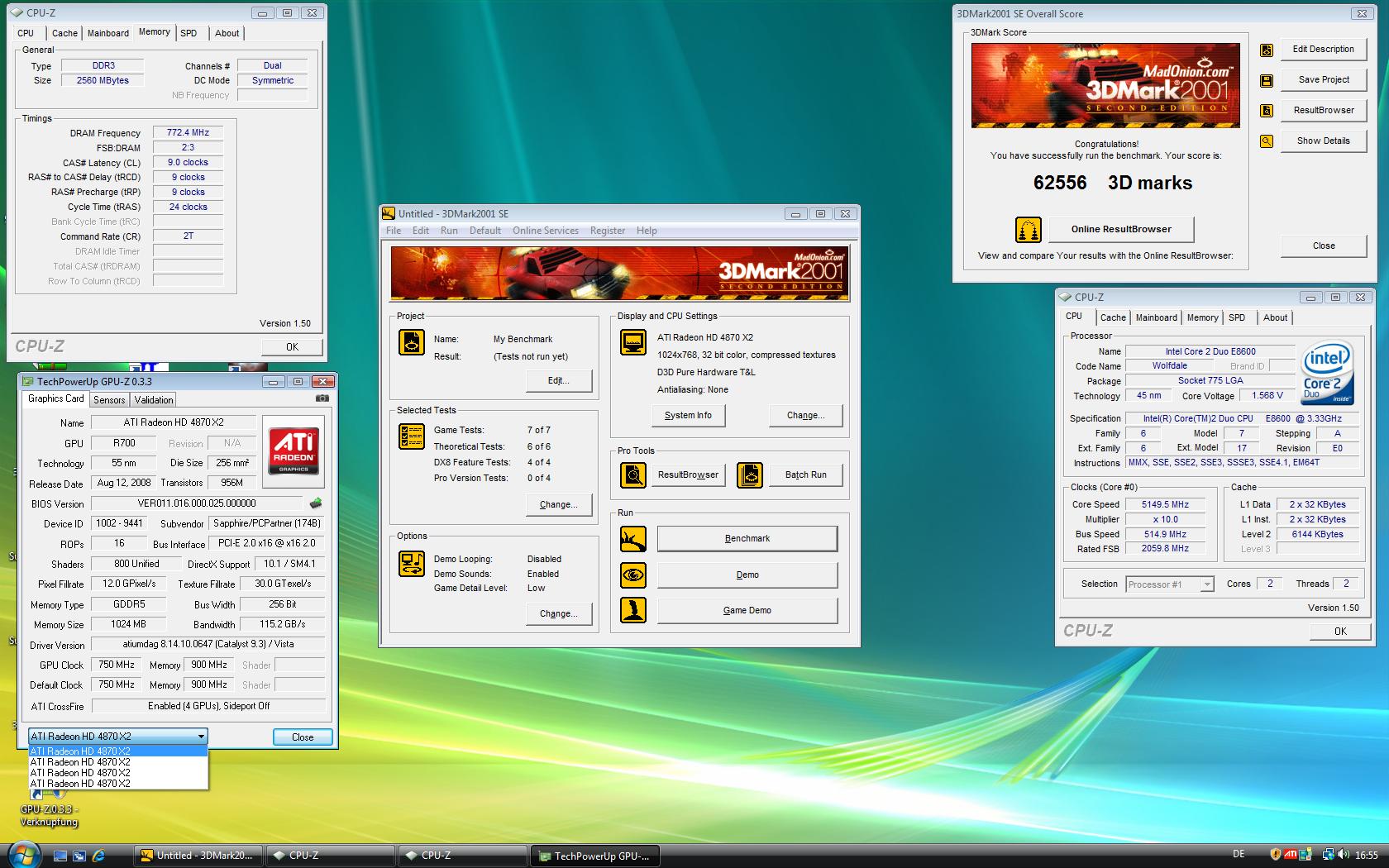Select second ATI Radeon HD 4870 X2 list entry
This screenshot has height=868, width=1389.
click(117, 762)
